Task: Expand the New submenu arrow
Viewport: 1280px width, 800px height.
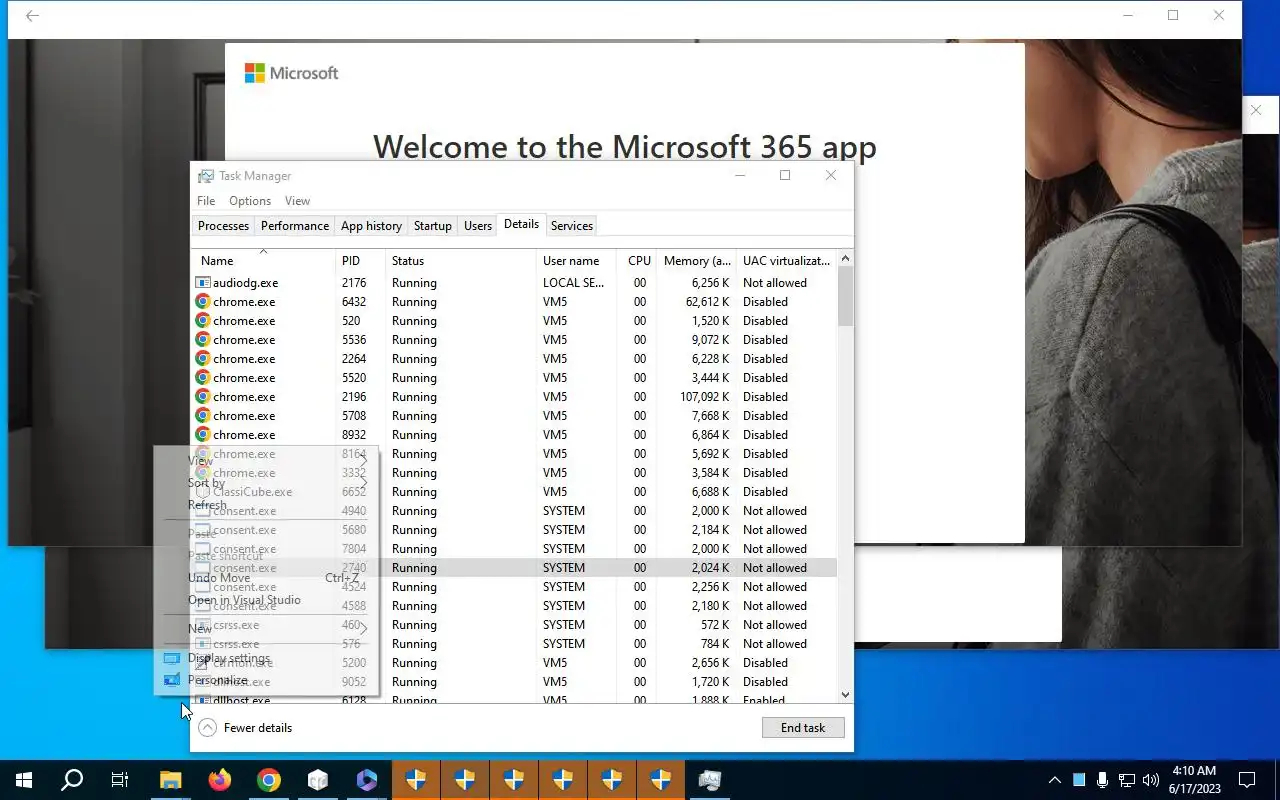Action: click(364, 629)
